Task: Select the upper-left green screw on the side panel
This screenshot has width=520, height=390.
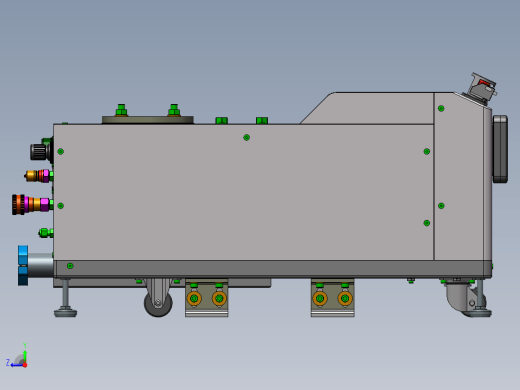Action: point(60,152)
